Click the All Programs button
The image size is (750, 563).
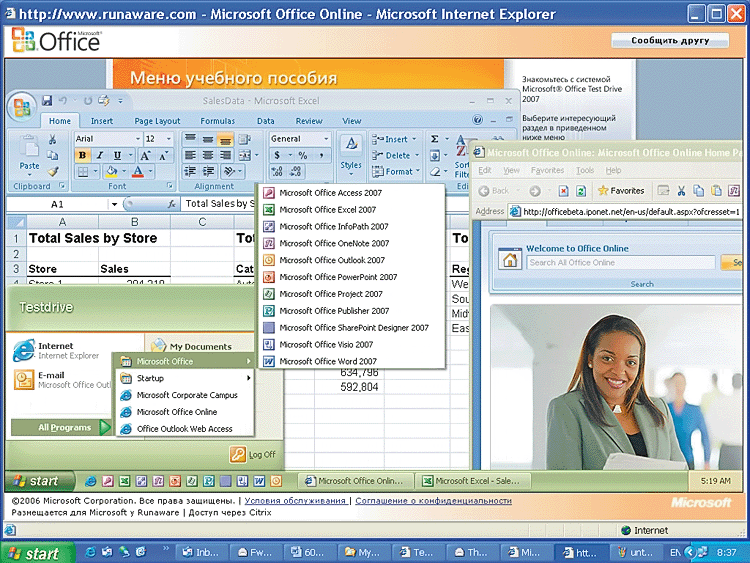click(x=61, y=427)
